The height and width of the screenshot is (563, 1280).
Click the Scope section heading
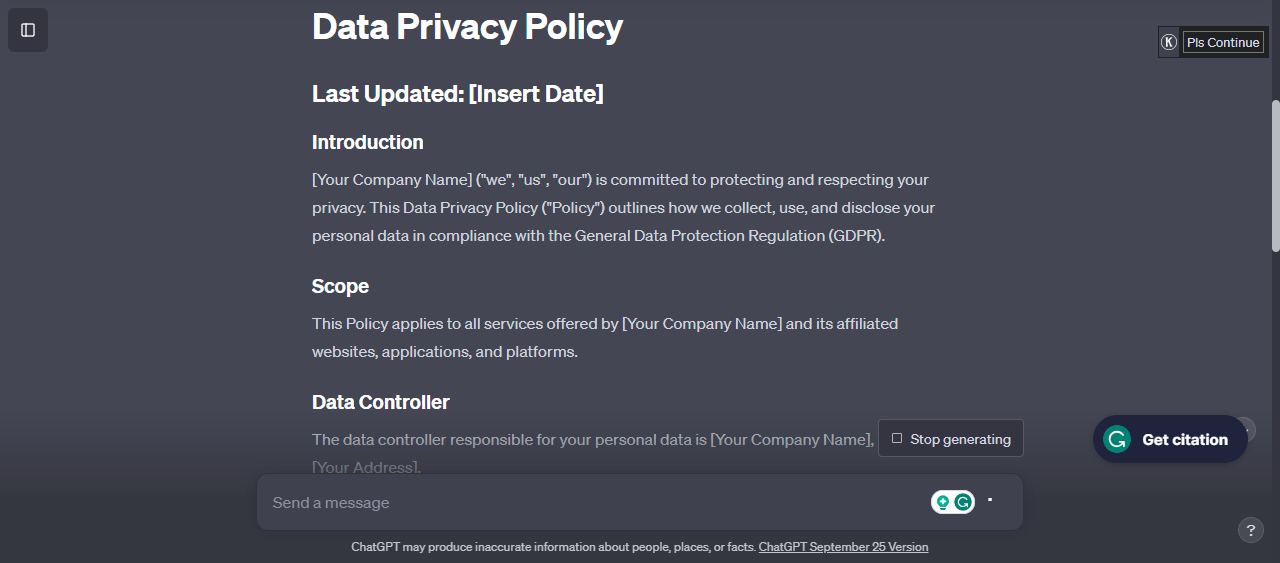pyautogui.click(x=340, y=286)
